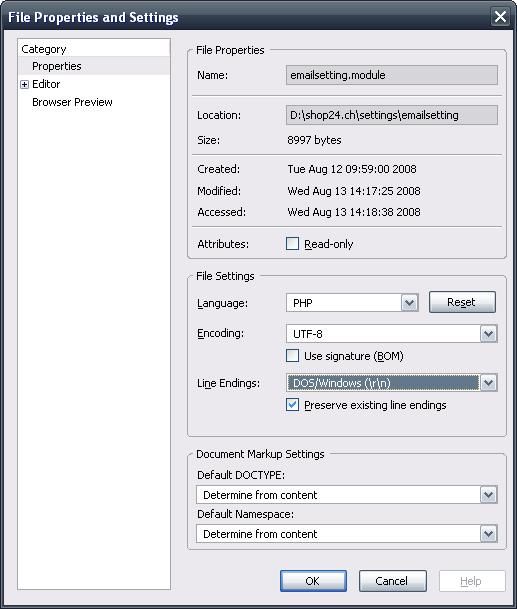Toggle Use signature (BOM) checkbox

292,356
